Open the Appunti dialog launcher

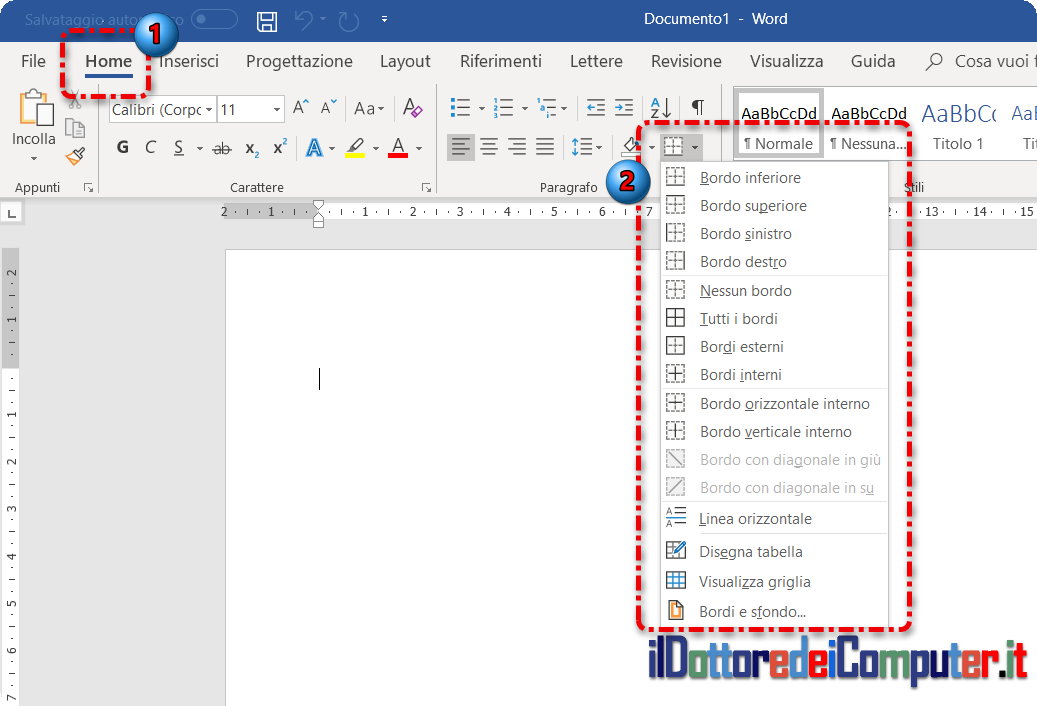point(88,188)
